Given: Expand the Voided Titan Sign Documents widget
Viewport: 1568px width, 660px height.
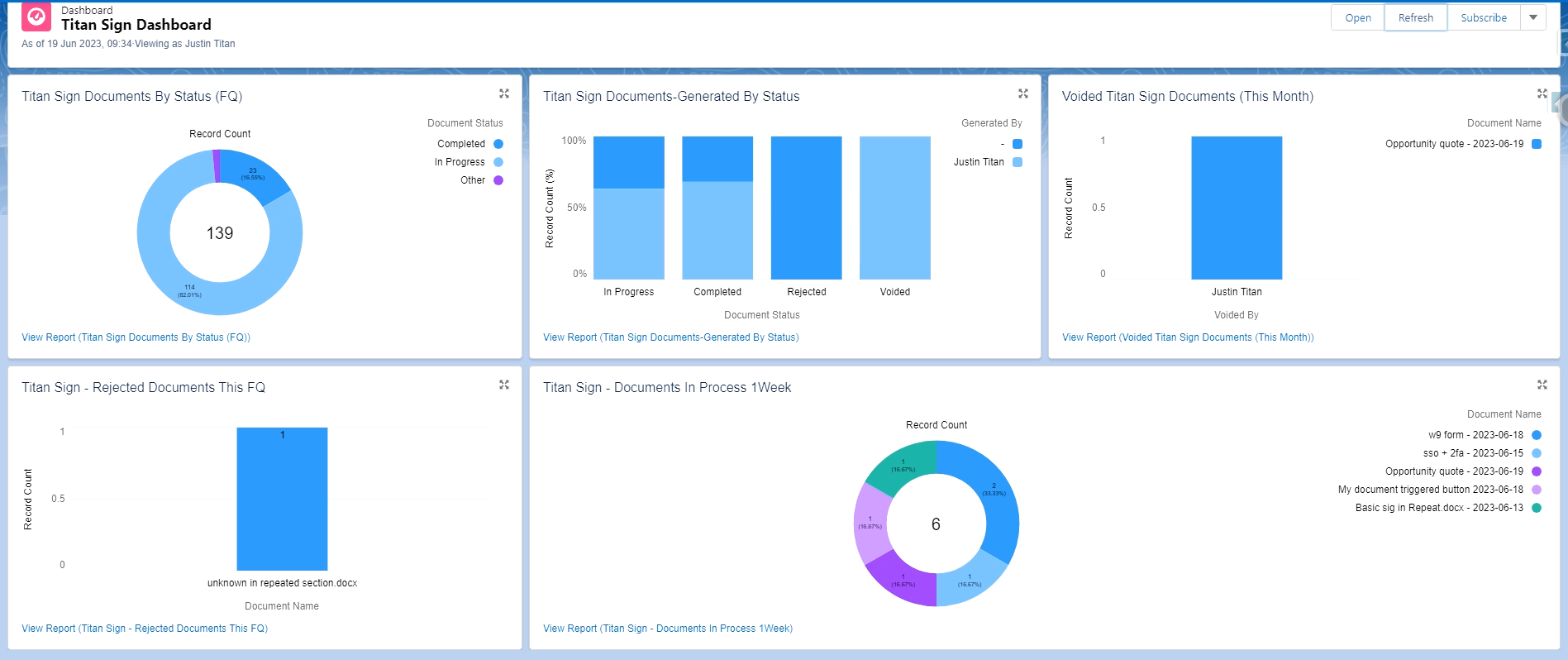Looking at the screenshot, I should [1542, 93].
